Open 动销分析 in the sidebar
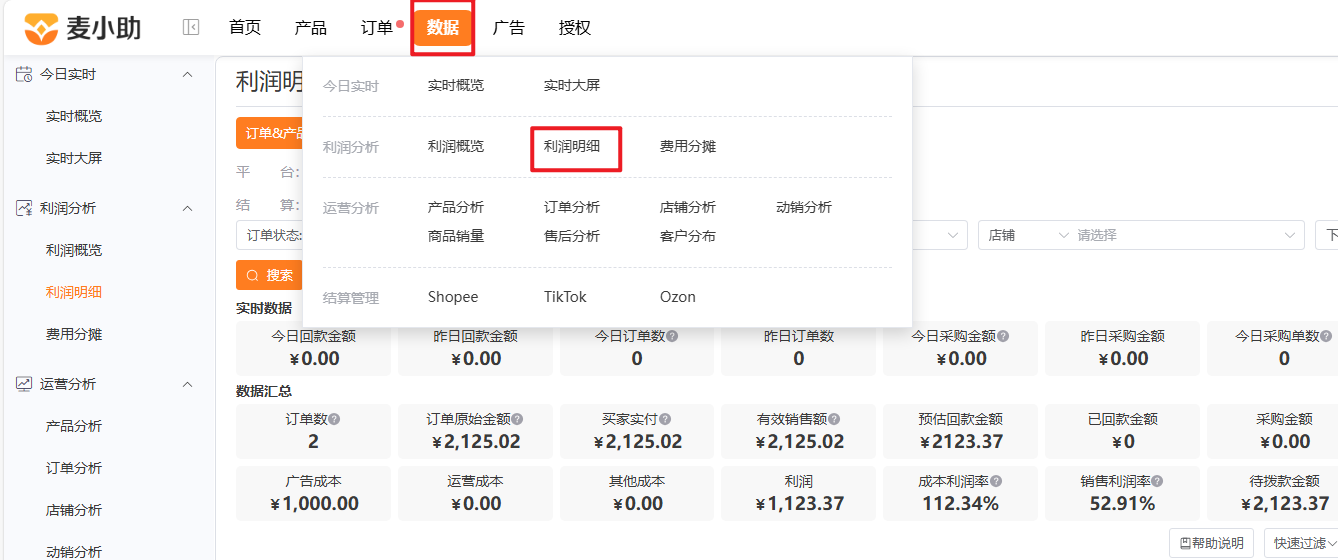The height and width of the screenshot is (560, 1338). pyautogui.click(x=74, y=551)
